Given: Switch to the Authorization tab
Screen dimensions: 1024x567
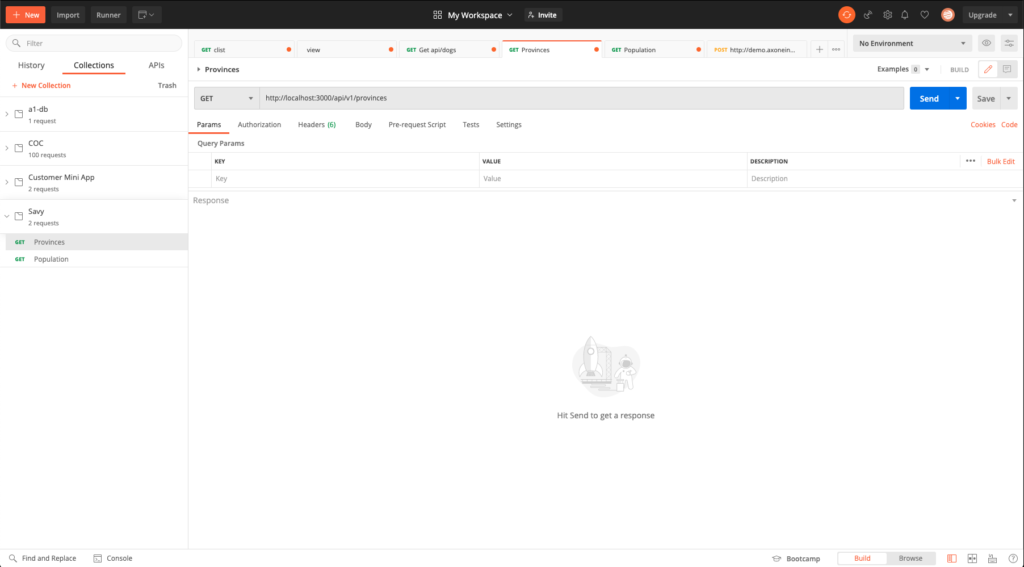Looking at the screenshot, I should (x=259, y=125).
